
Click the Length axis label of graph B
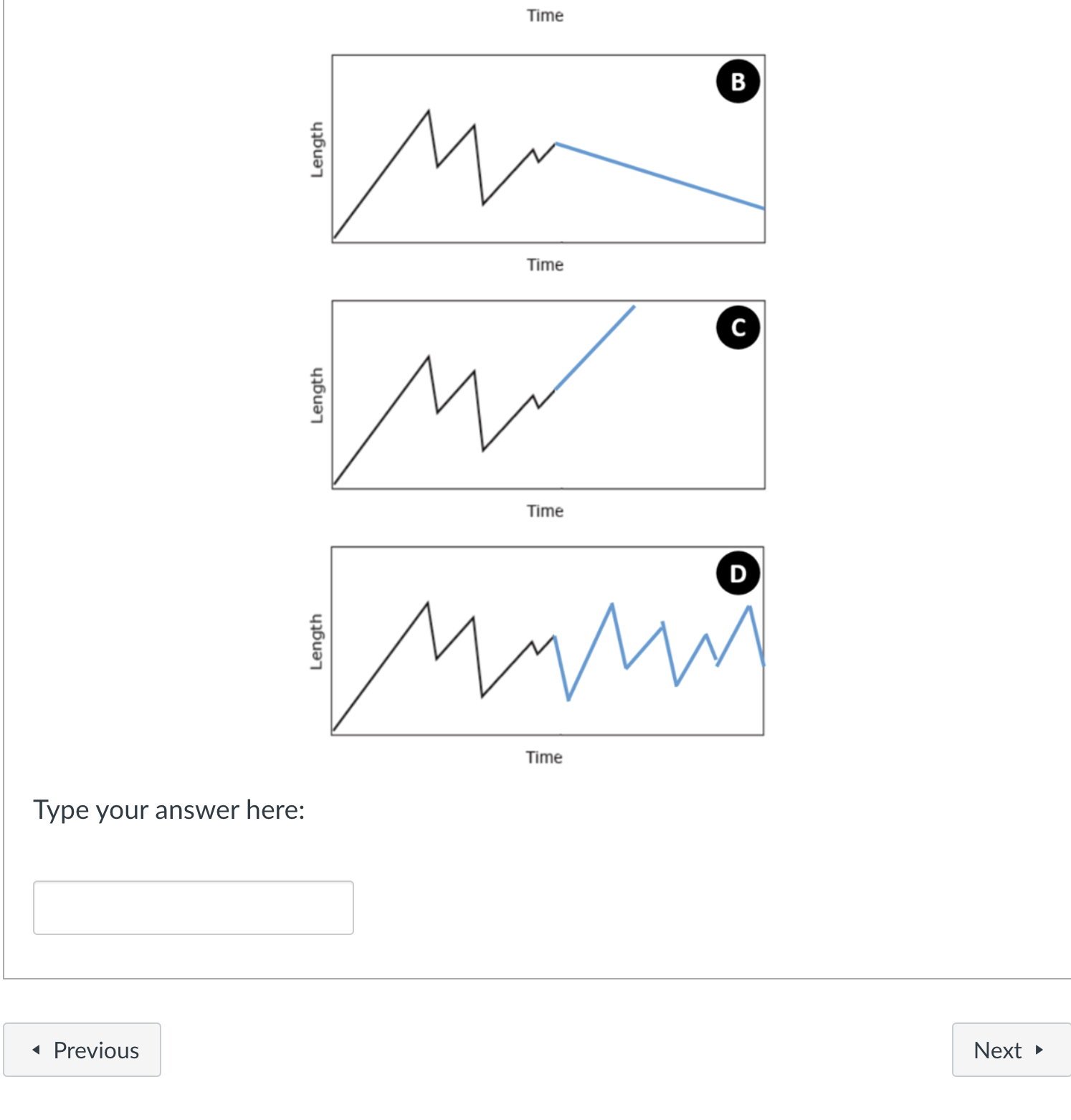(317, 149)
